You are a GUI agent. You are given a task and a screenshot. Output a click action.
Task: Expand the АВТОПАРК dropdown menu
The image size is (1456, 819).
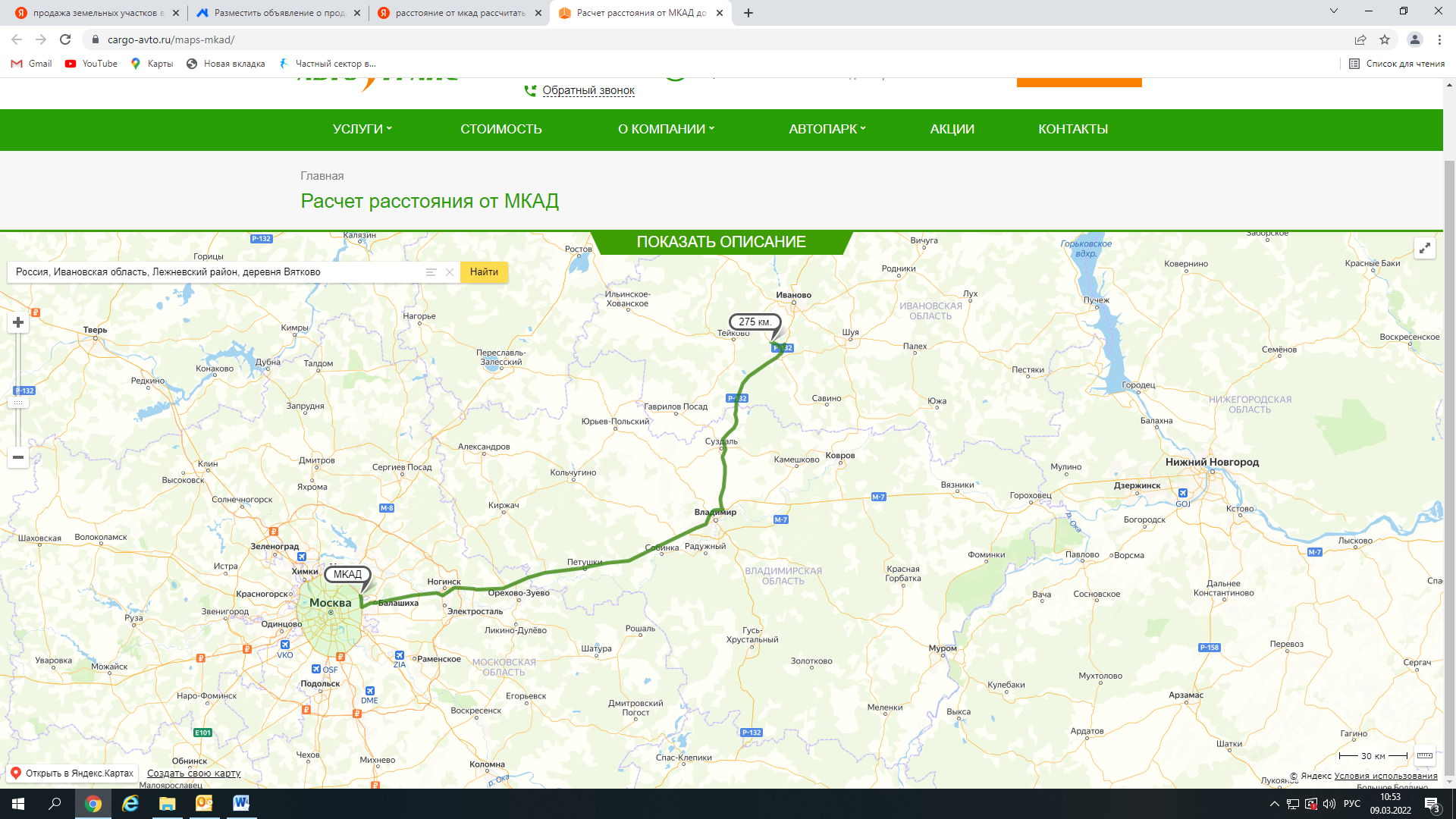827,130
